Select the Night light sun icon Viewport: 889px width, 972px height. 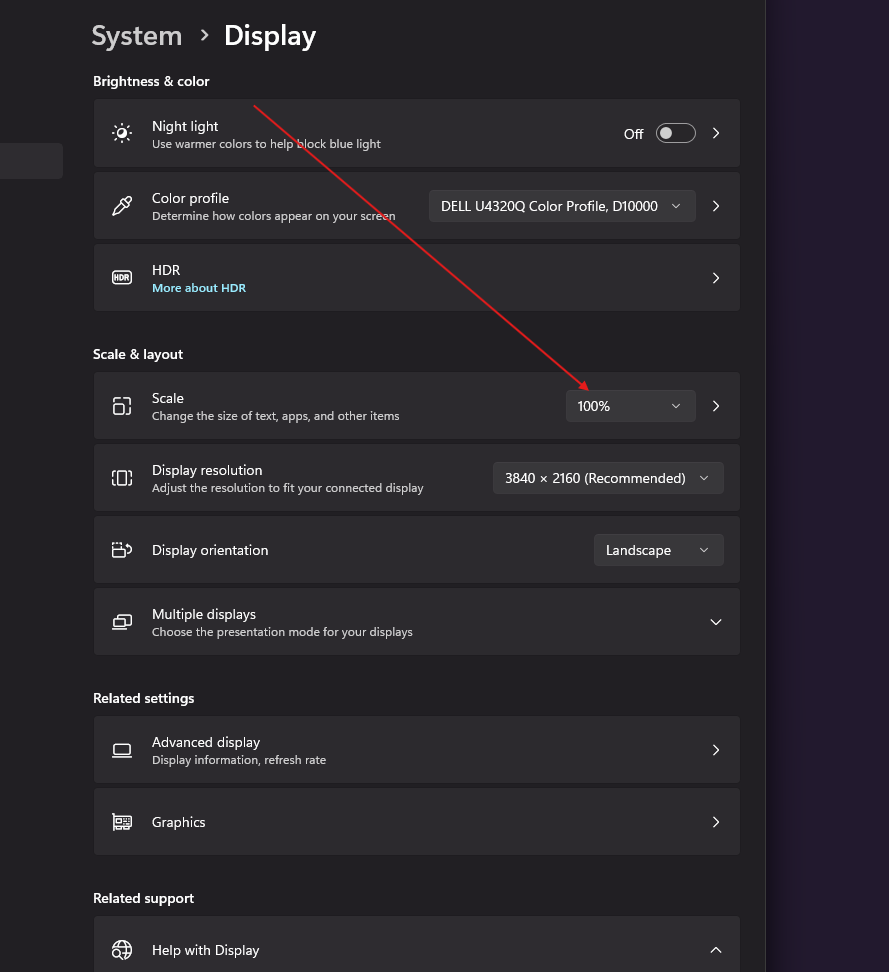click(121, 132)
